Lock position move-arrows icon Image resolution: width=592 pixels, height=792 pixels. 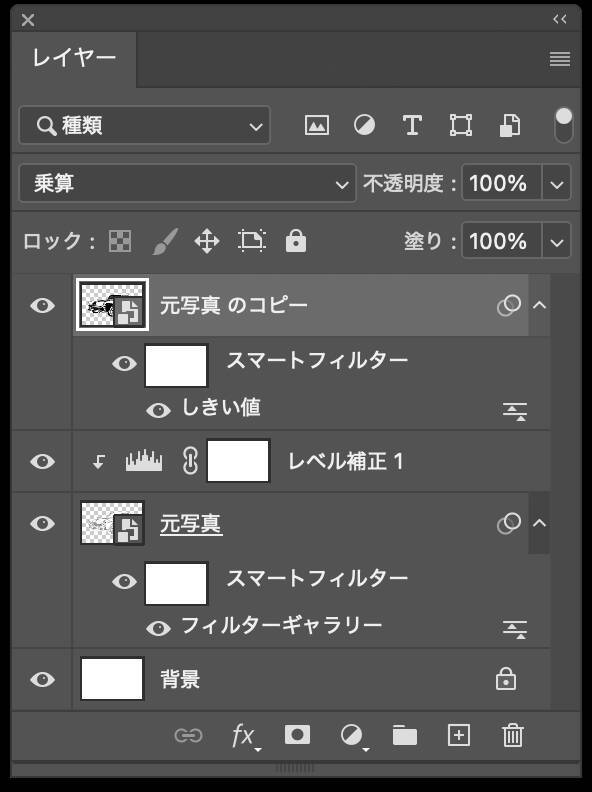[x=207, y=241]
